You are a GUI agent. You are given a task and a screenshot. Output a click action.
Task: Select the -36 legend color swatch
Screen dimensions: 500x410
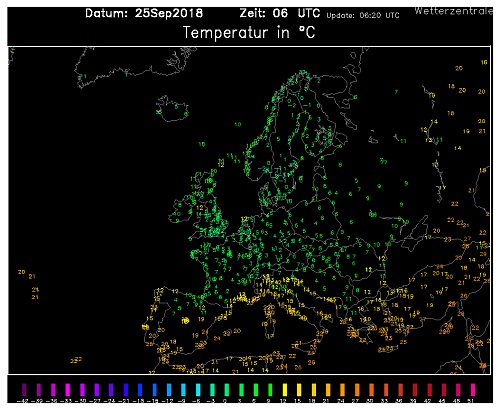pos(53,390)
